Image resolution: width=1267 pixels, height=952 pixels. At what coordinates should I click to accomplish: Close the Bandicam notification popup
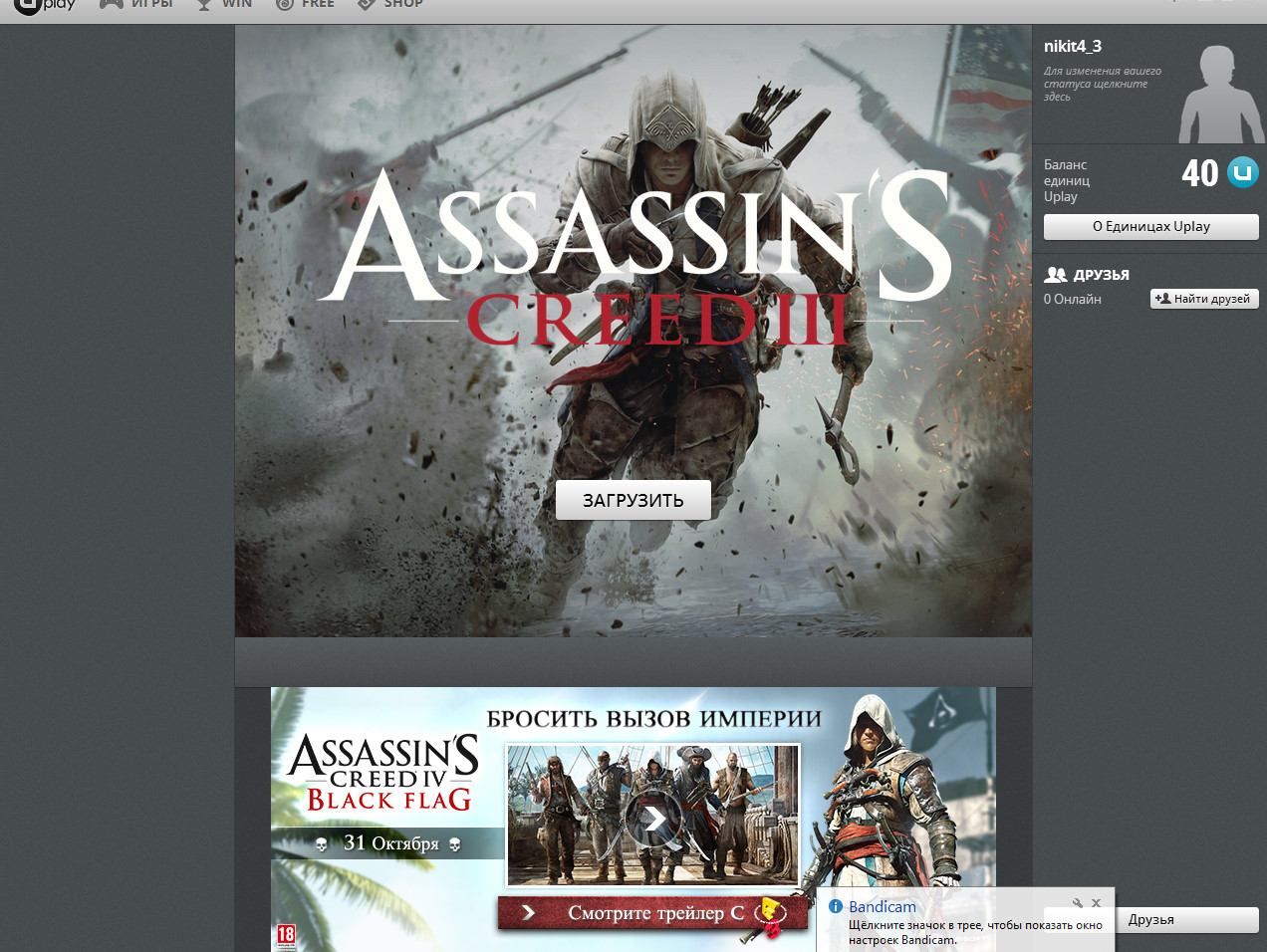pos(1096,903)
